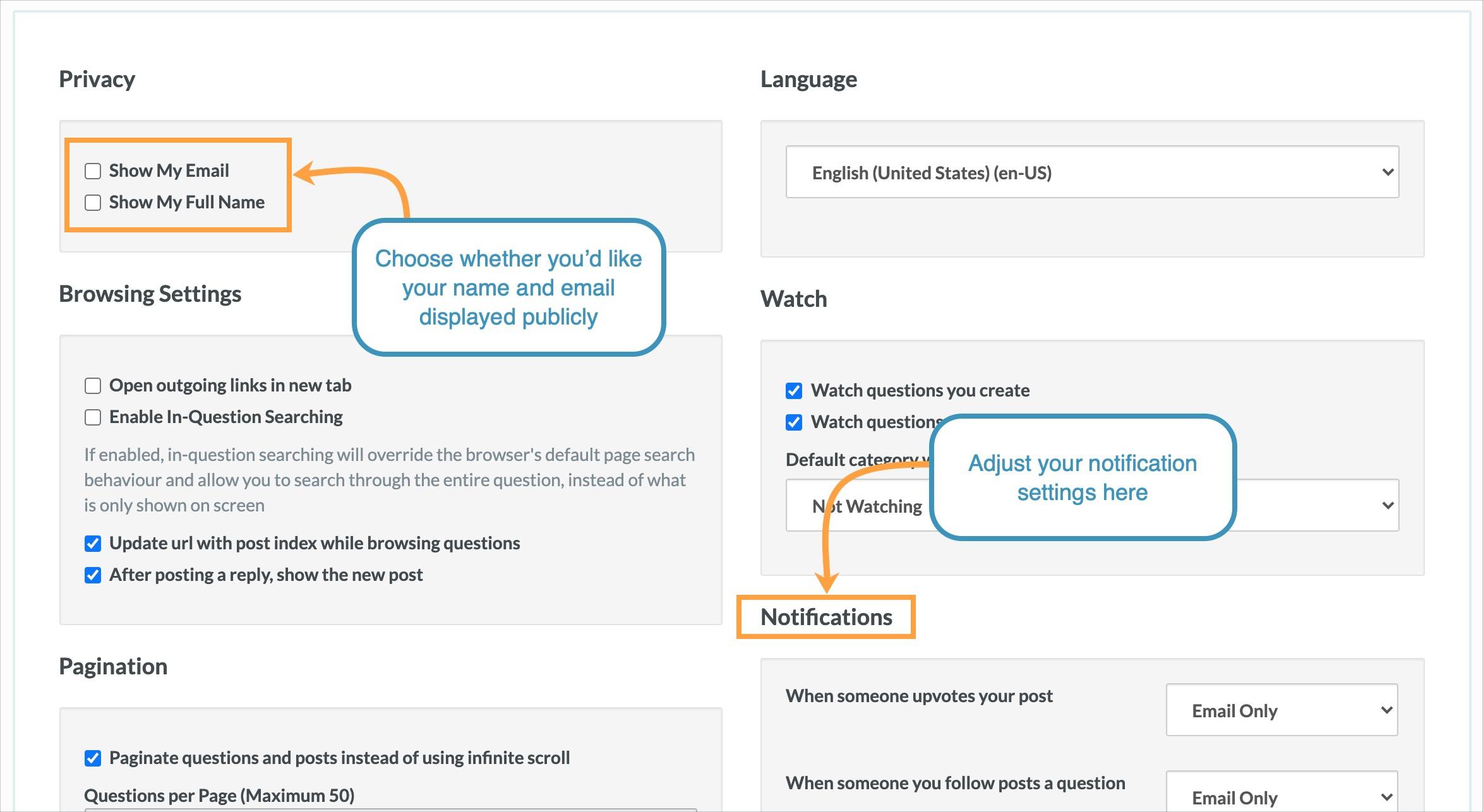The width and height of the screenshot is (1483, 812).
Task: Enable Open outgoing links in new tab
Action: [93, 386]
